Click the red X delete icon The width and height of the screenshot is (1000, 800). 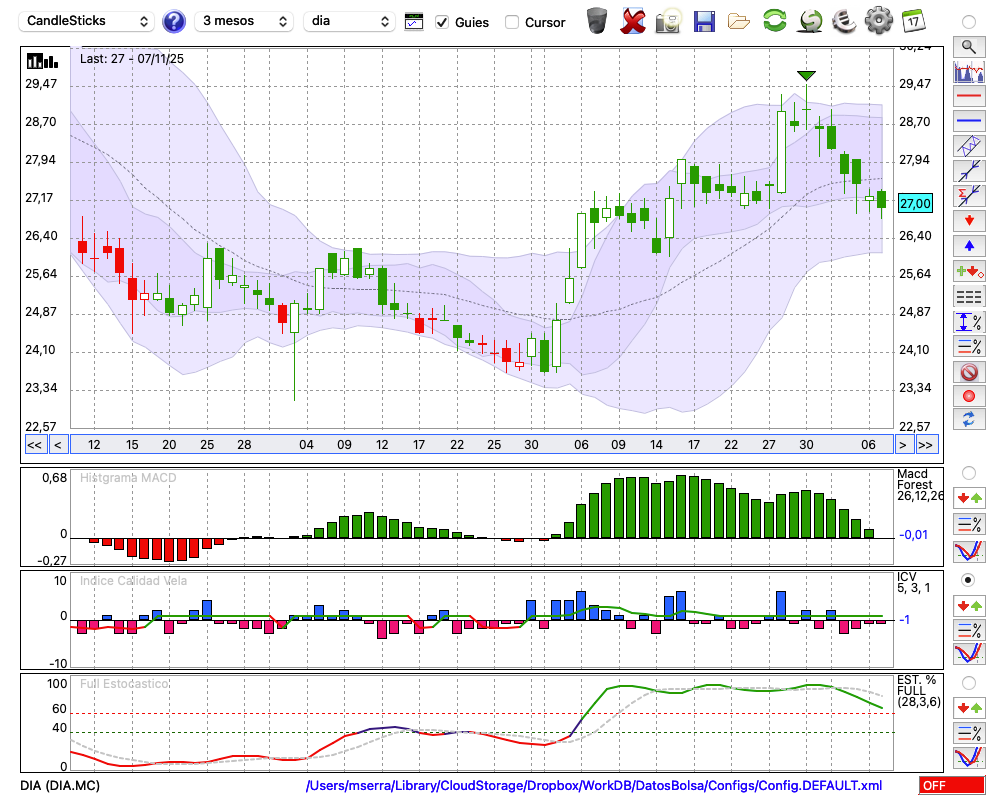pyautogui.click(x=633, y=20)
